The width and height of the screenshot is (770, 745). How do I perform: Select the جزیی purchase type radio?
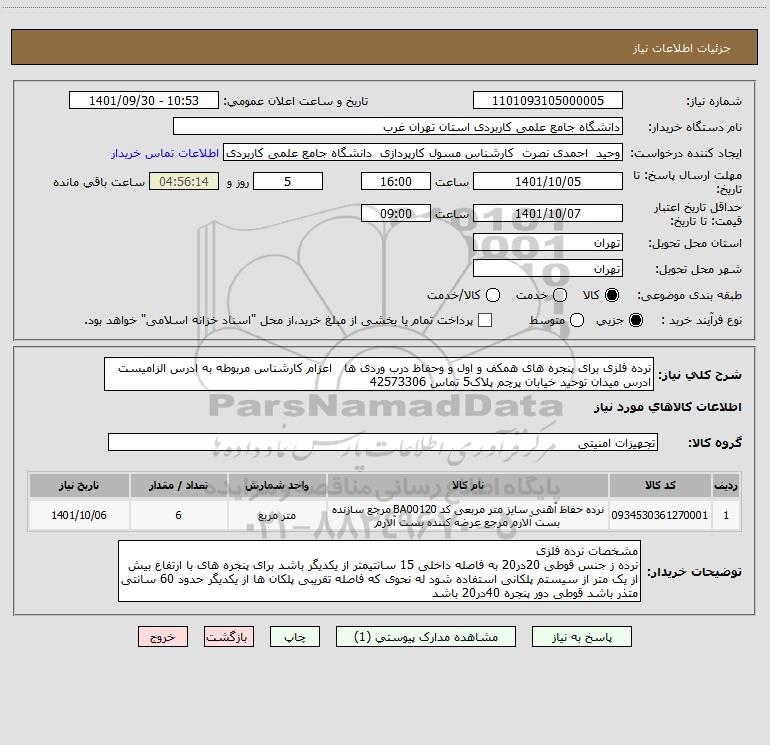coord(636,320)
